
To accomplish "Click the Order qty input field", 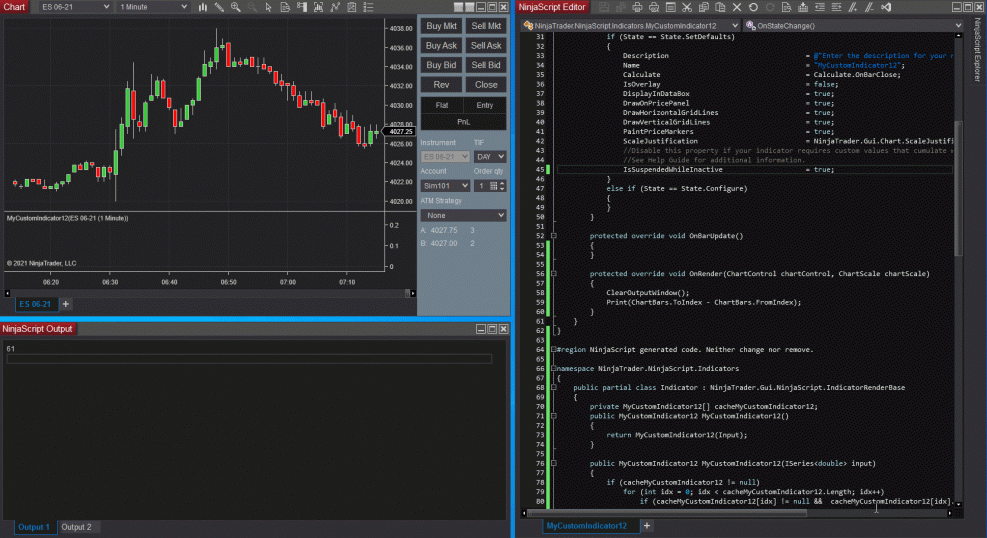I will [481, 186].
